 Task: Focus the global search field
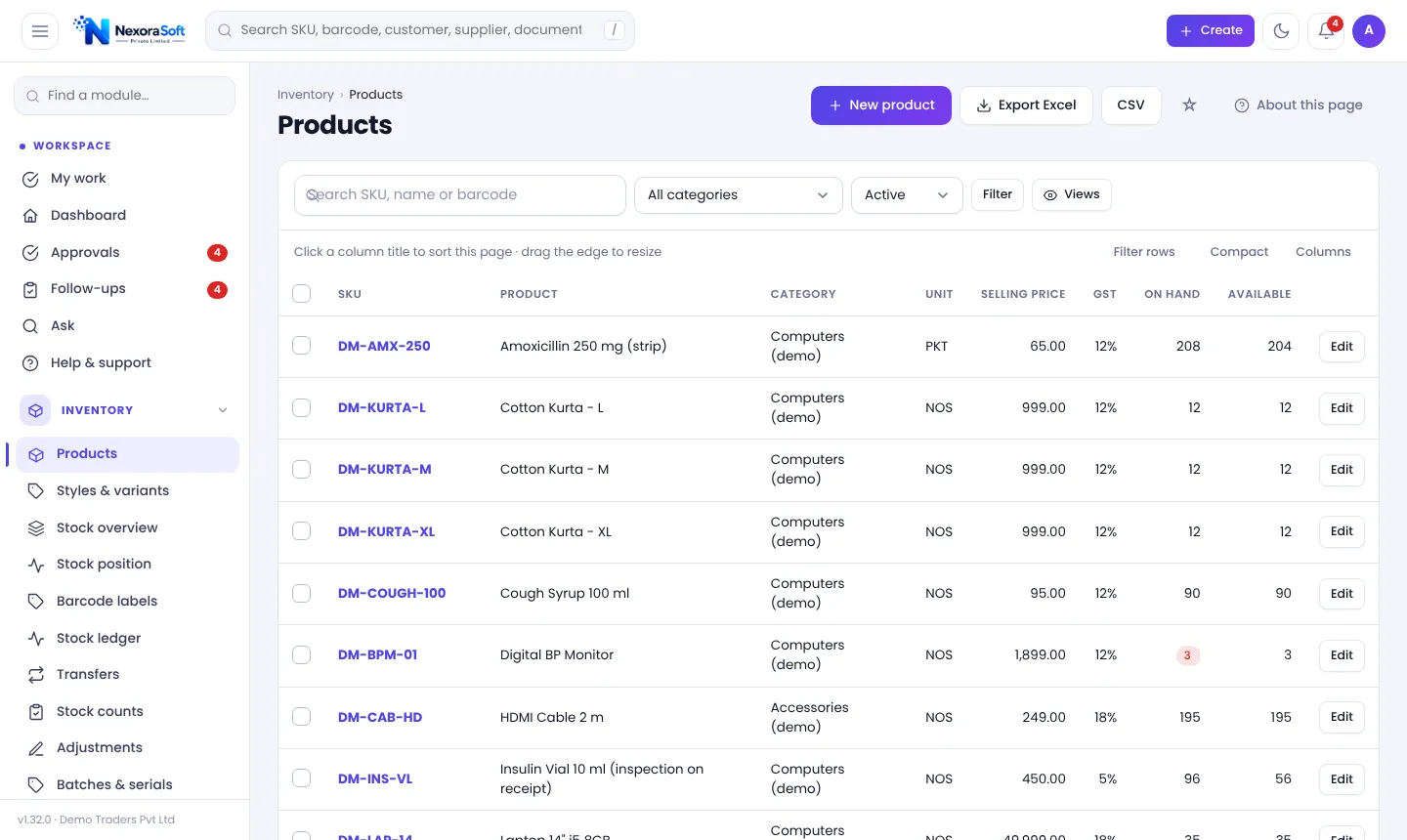pyautogui.click(x=420, y=31)
